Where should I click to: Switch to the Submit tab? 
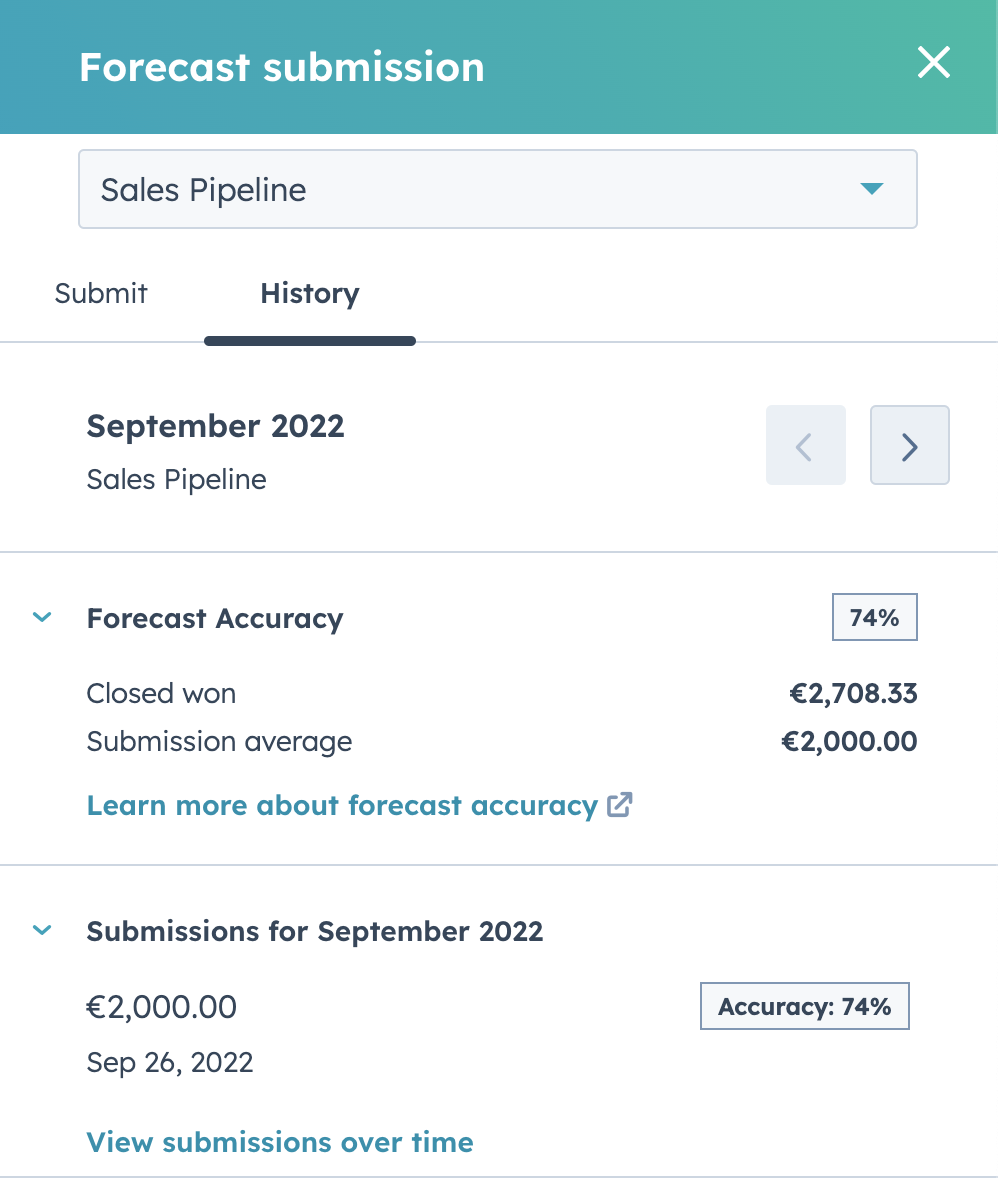tap(101, 294)
